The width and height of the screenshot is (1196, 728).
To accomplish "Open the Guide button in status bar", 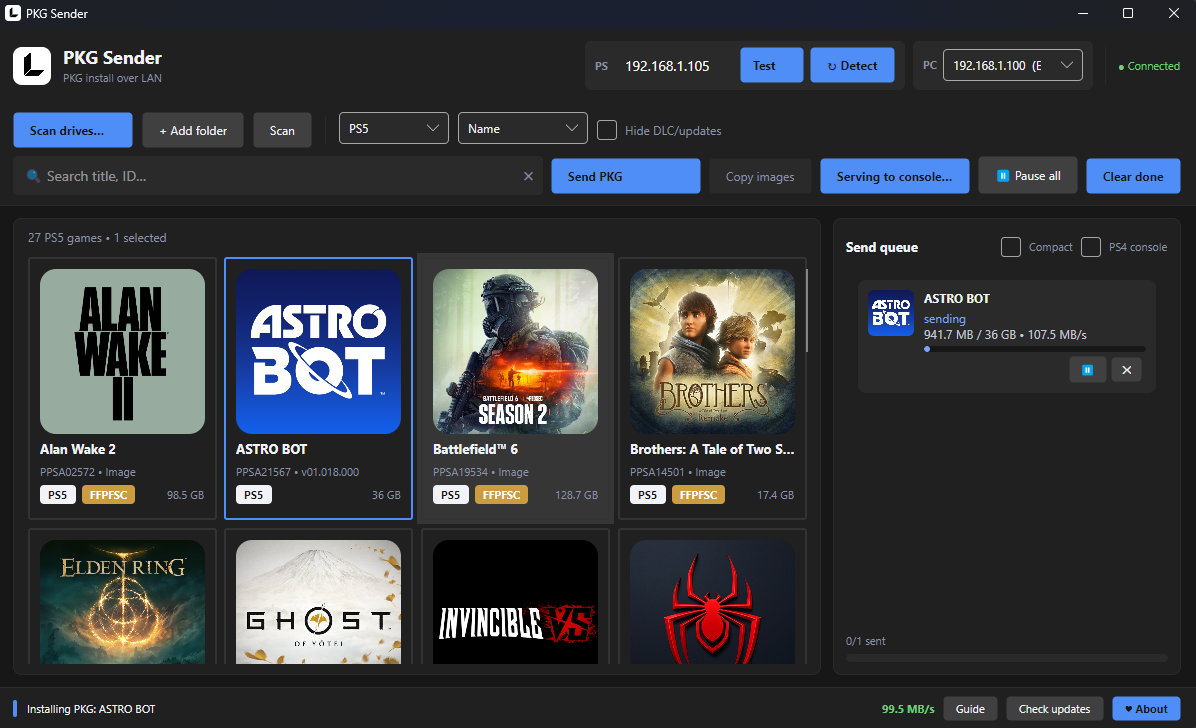I will (x=970, y=709).
